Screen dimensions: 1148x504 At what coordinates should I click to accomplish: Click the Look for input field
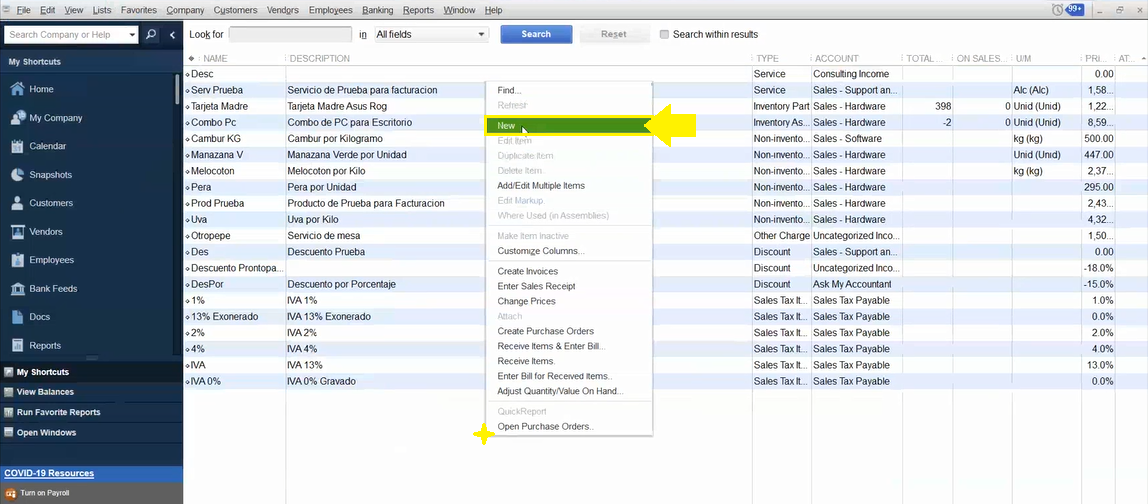tap(290, 34)
